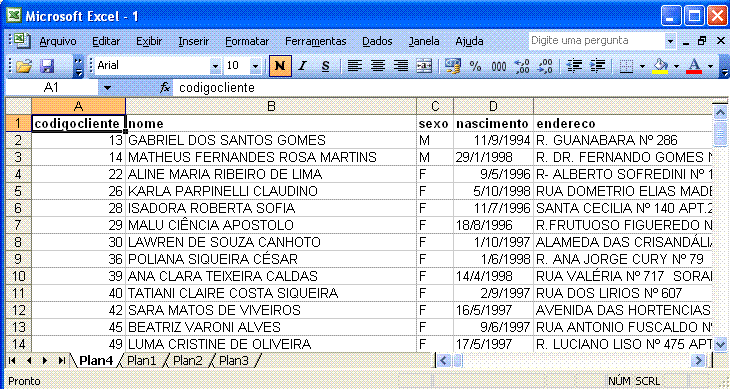The image size is (730, 389).
Task: Click the insert function fx icon
Action: [165, 87]
